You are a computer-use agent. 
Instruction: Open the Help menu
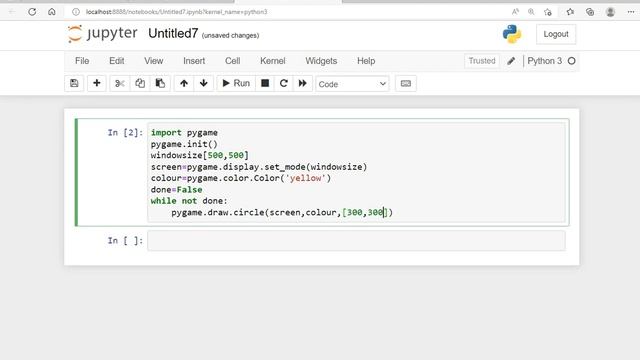366,61
